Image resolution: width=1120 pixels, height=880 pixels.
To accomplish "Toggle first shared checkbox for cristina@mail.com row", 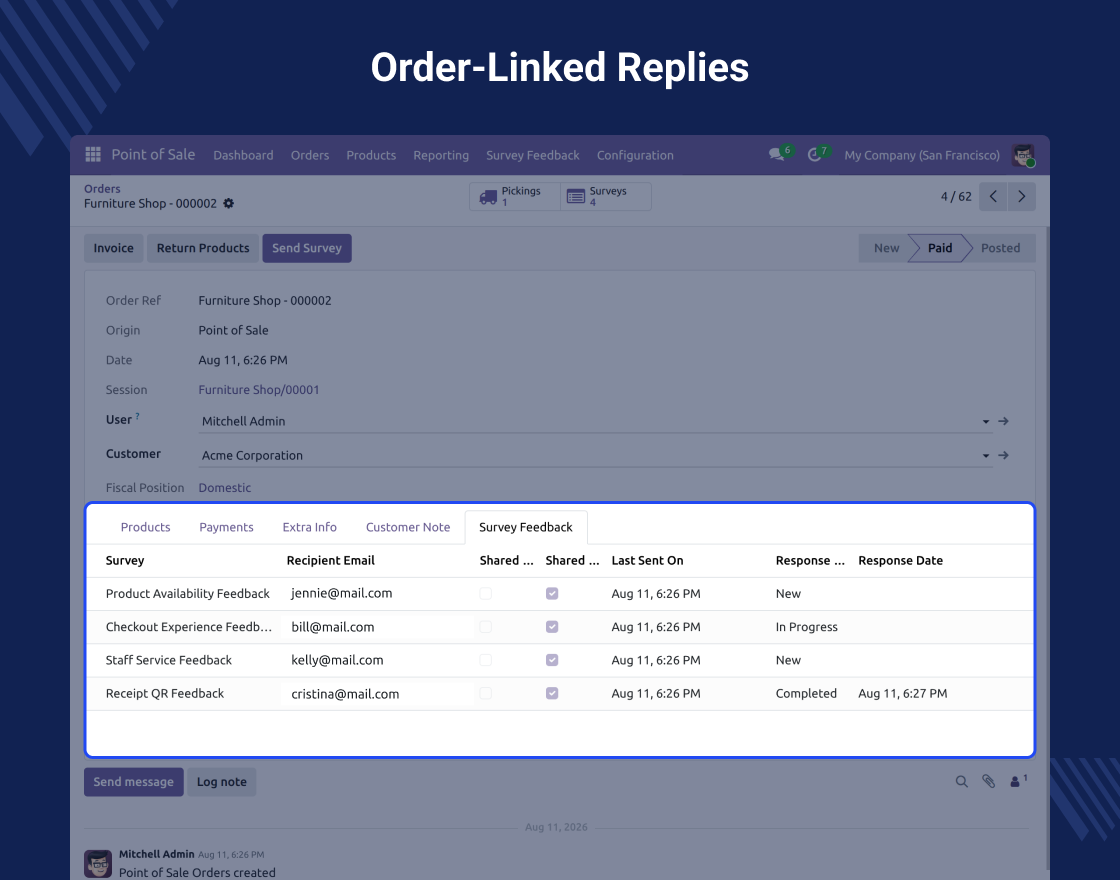I will 486,693.
